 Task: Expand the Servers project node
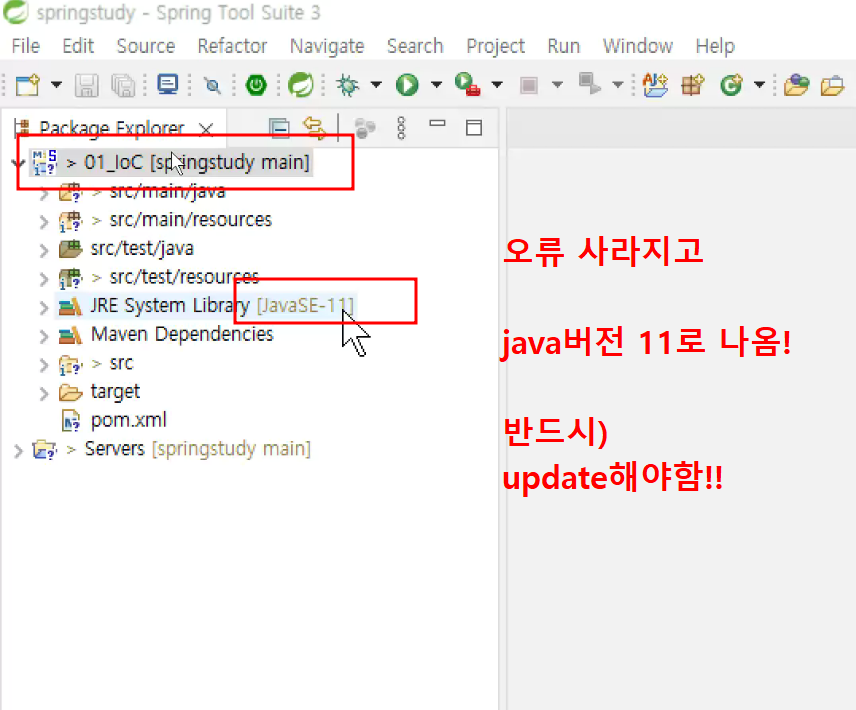[x=18, y=451]
